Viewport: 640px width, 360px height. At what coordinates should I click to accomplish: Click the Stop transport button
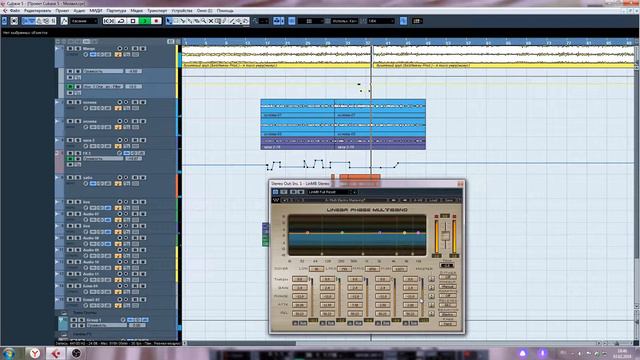(x=133, y=21)
